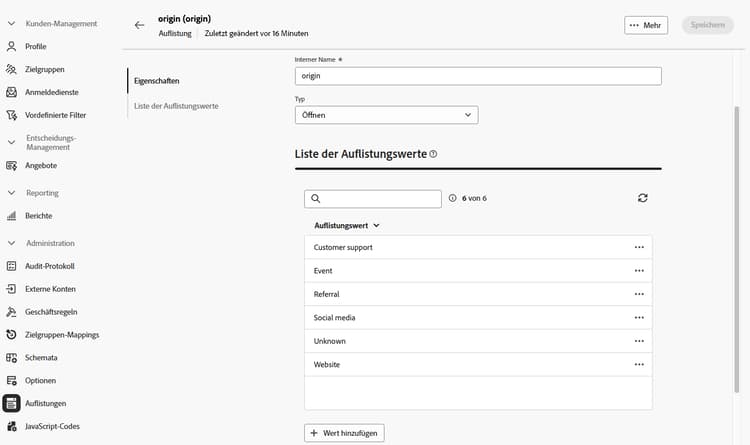Open Zielgruppen-Mappings in the sidebar
Viewport: 750px width, 445px height.
(x=61, y=335)
